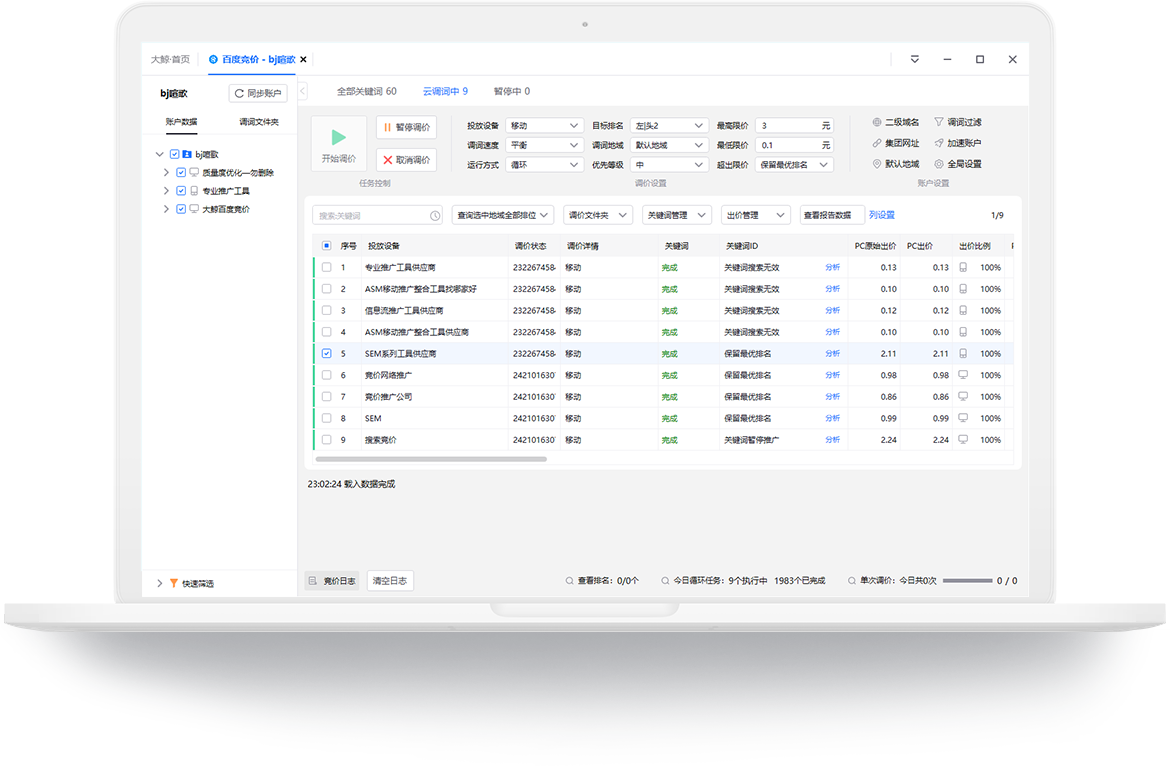Open 优先等级 dropdown showing 中
1170x766 pixels.
tap(669, 165)
